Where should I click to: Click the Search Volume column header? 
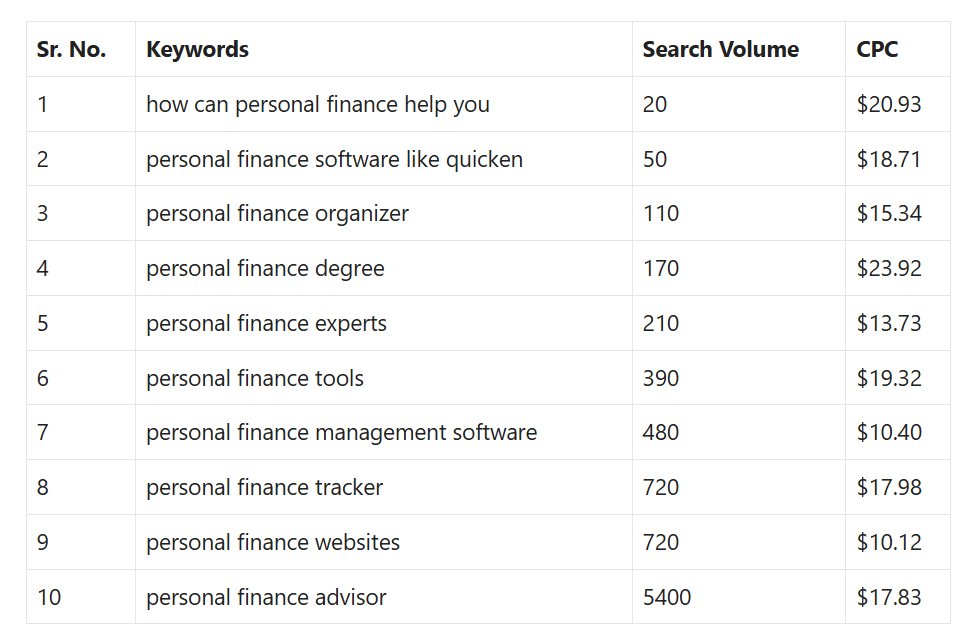click(720, 49)
